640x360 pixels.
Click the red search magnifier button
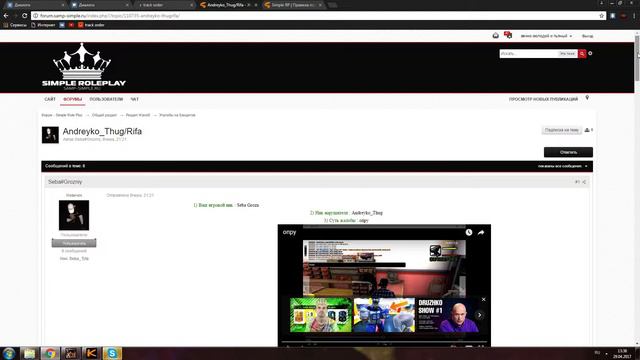[582, 53]
